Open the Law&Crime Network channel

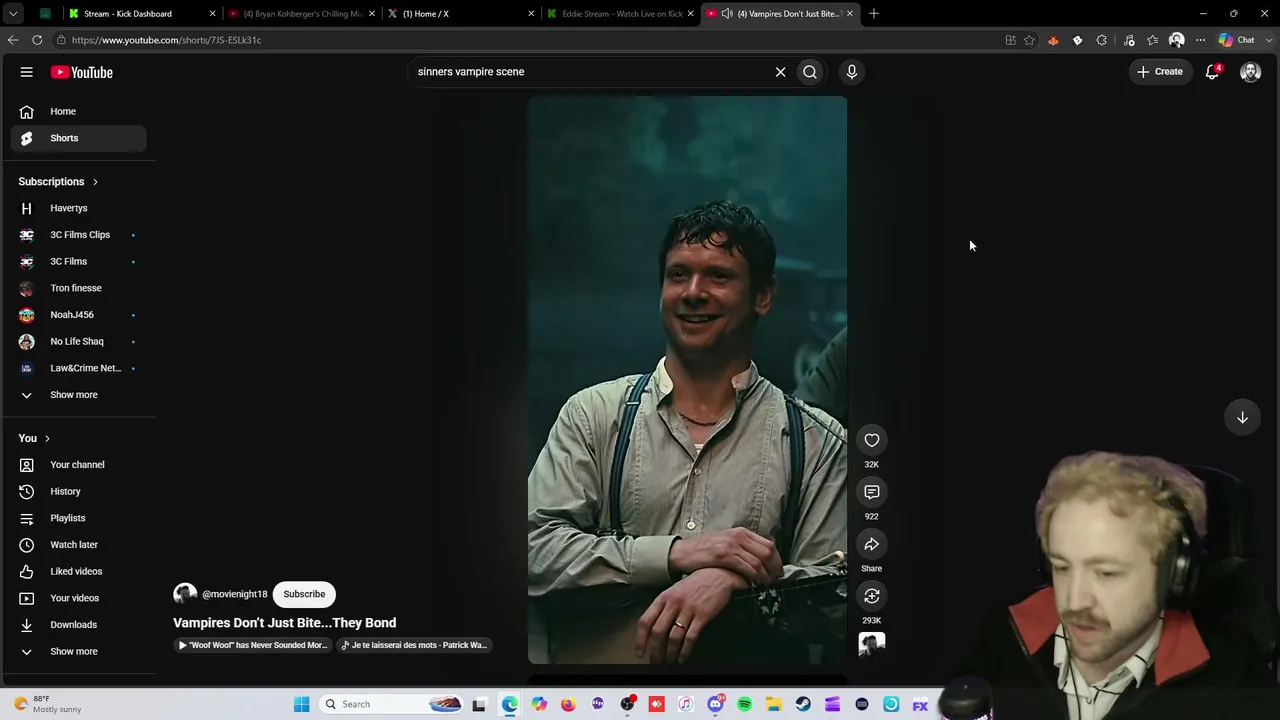pos(78,368)
